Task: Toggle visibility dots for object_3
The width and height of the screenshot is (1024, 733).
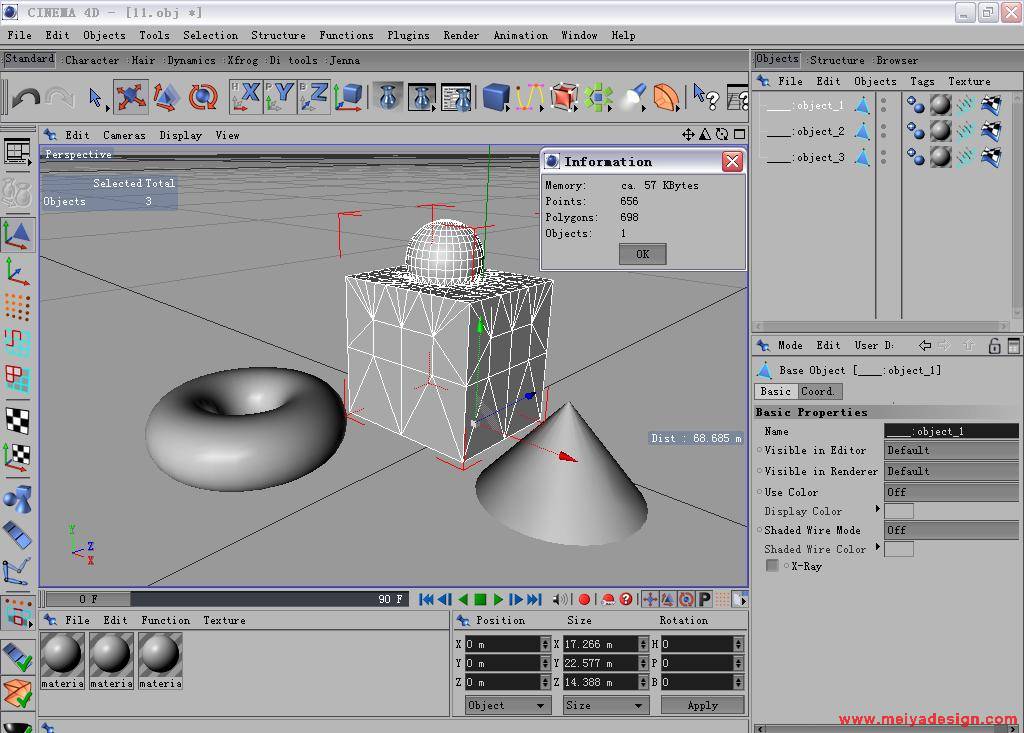Action: 884,157
